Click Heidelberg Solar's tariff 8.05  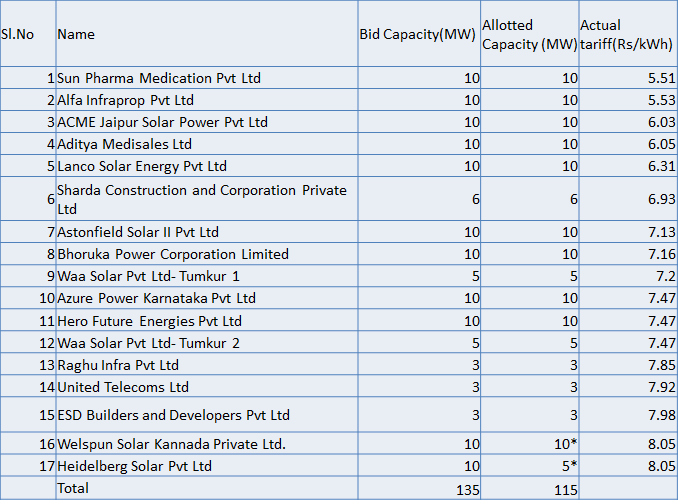662,466
